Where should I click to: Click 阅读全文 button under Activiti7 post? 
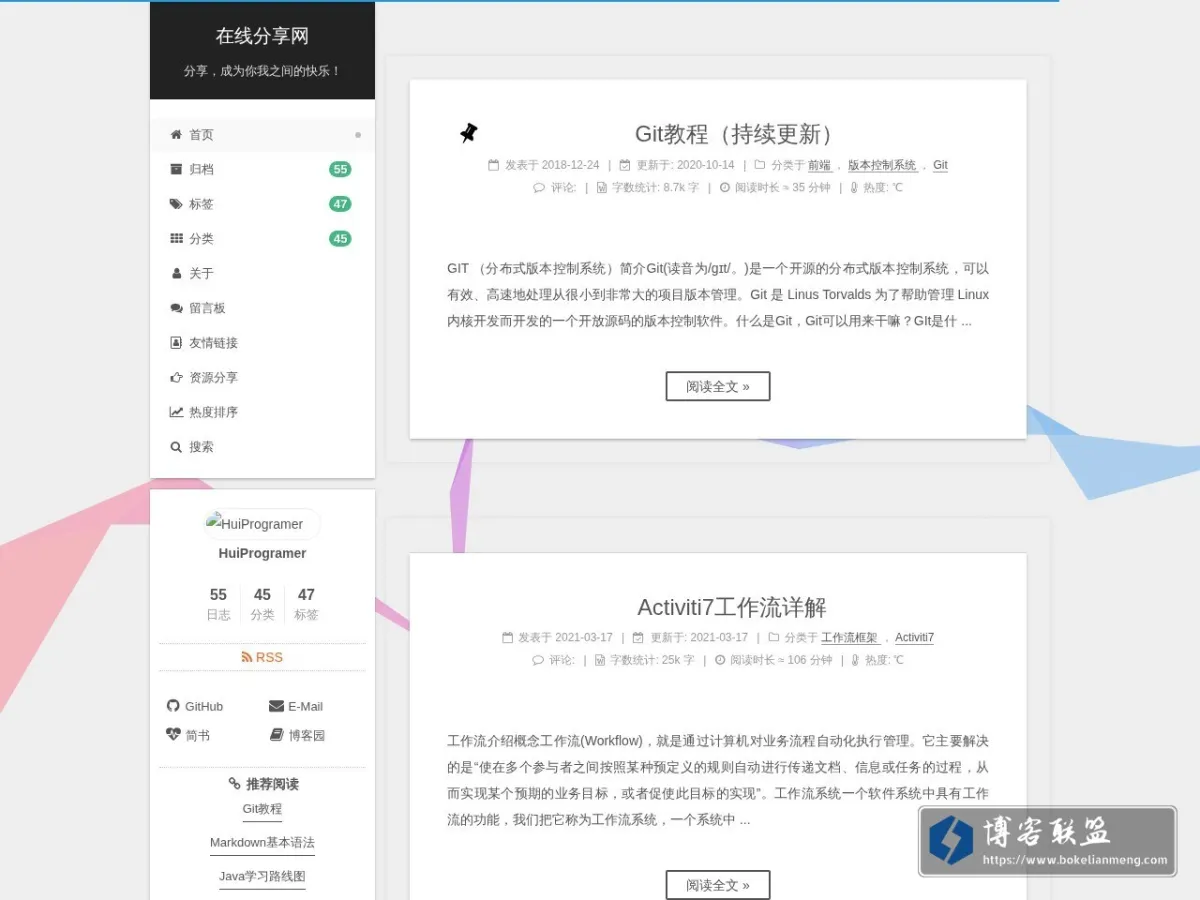[x=718, y=885]
